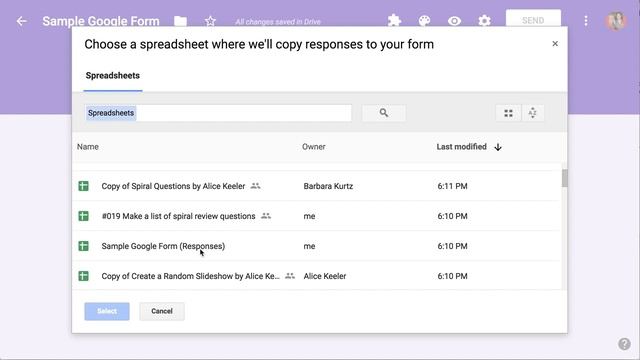Open the color palette theme icon
The image size is (640, 360).
point(424,20)
